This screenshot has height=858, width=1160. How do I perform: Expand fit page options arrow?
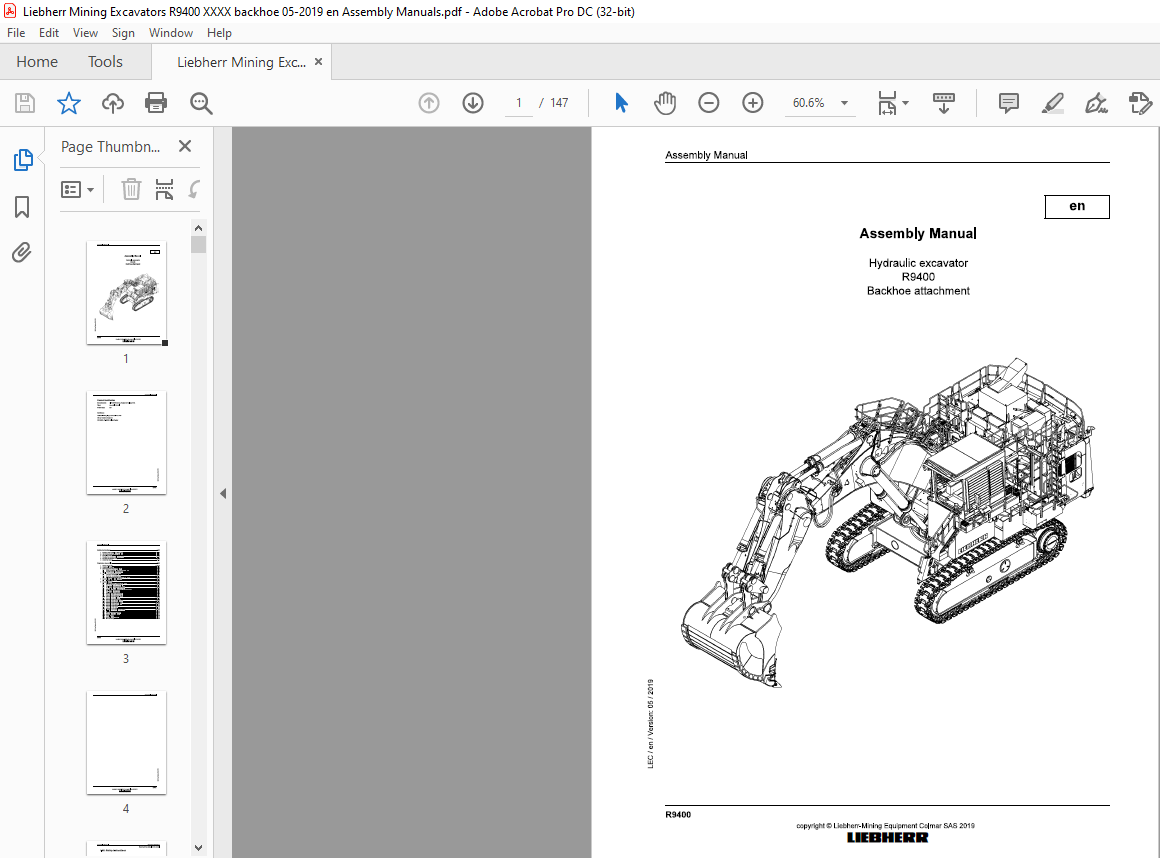pyautogui.click(x=906, y=103)
